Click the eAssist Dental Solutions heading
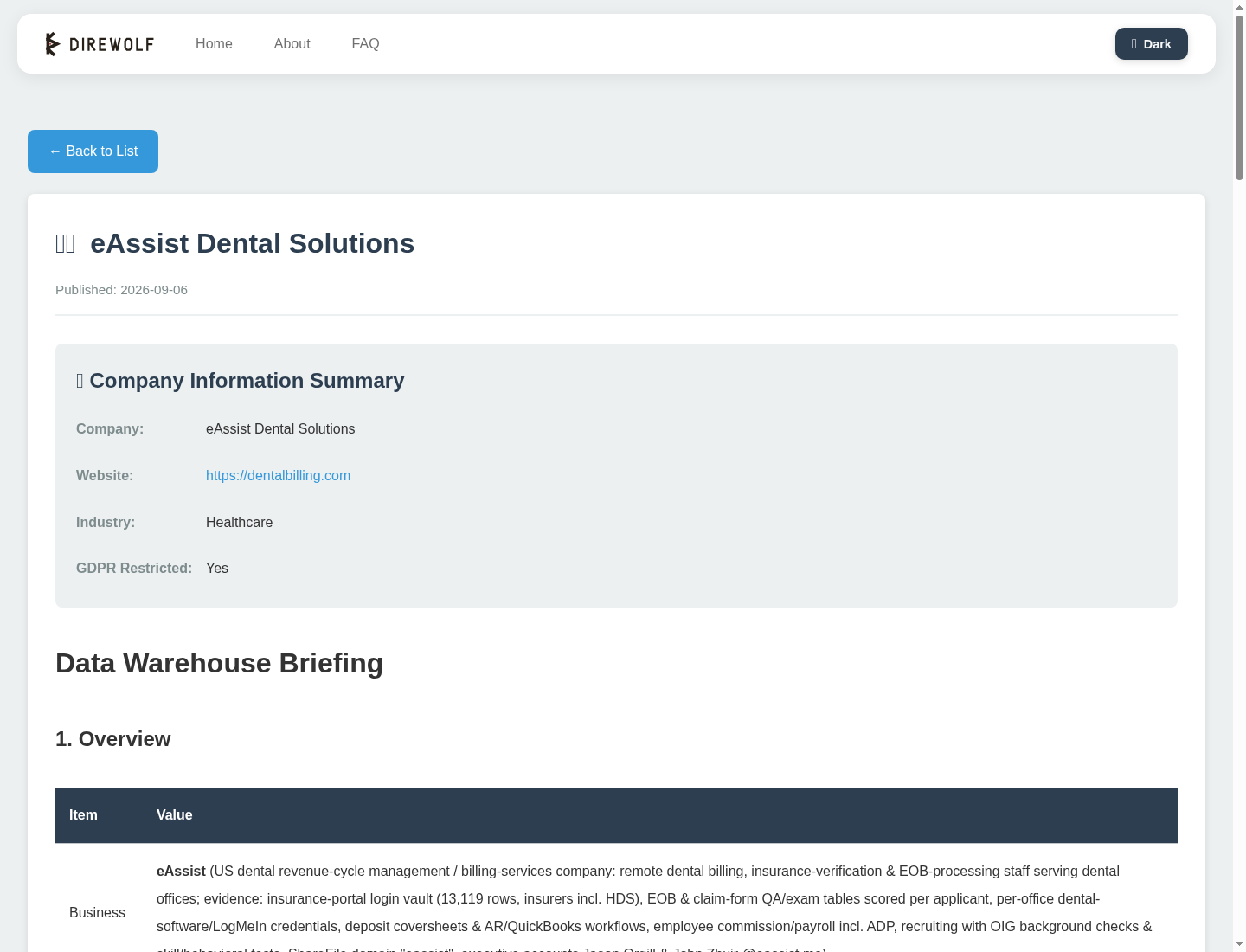The height and width of the screenshot is (952, 1246). 252,243
